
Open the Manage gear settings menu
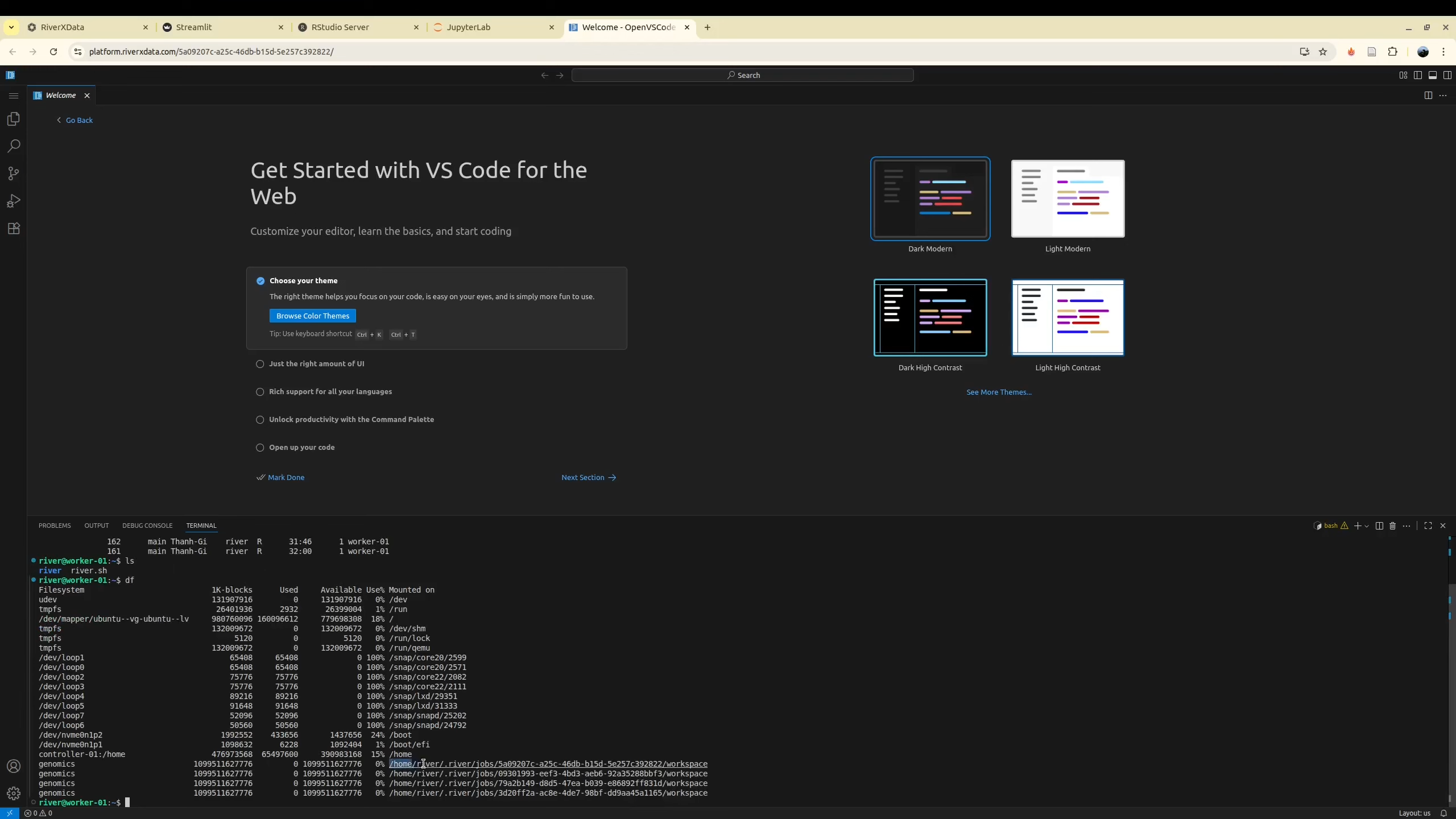coord(14,793)
